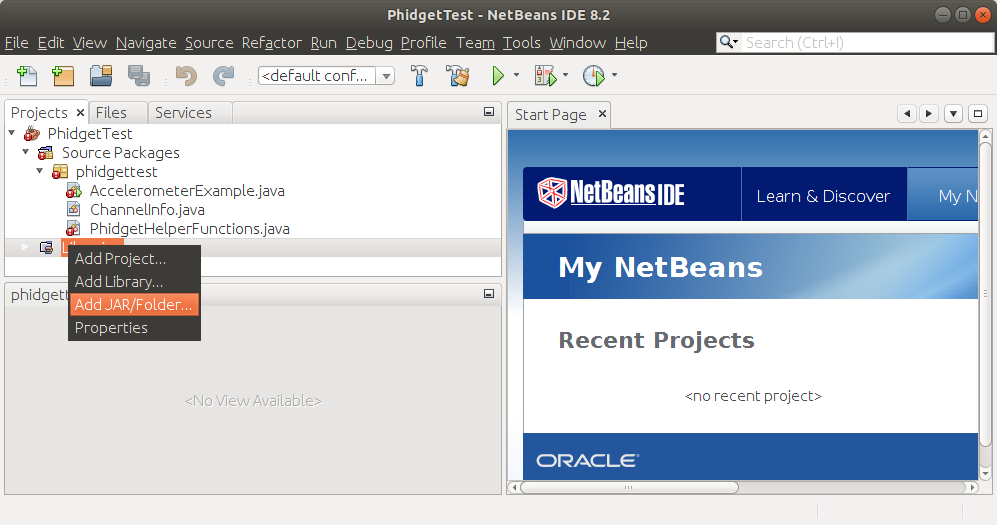The image size is (997, 525).
Task: Click the Profile Project clock icon
Action: pos(594,76)
